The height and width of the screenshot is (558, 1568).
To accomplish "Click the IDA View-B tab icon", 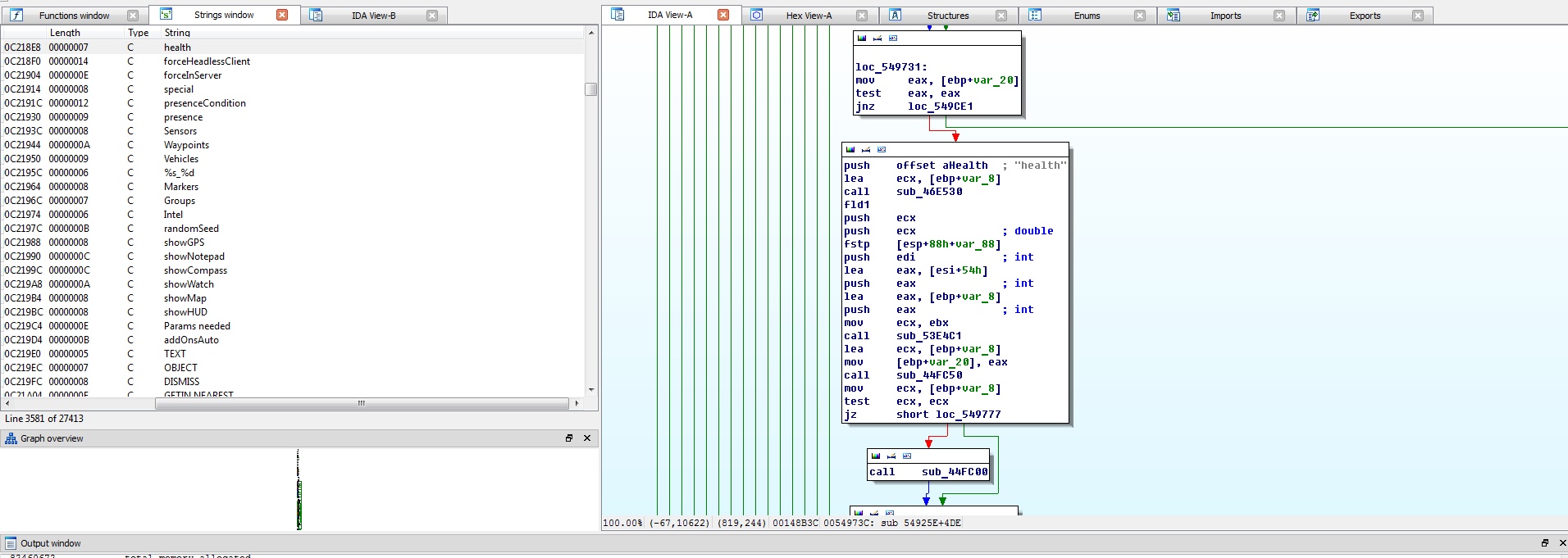I will [x=317, y=16].
